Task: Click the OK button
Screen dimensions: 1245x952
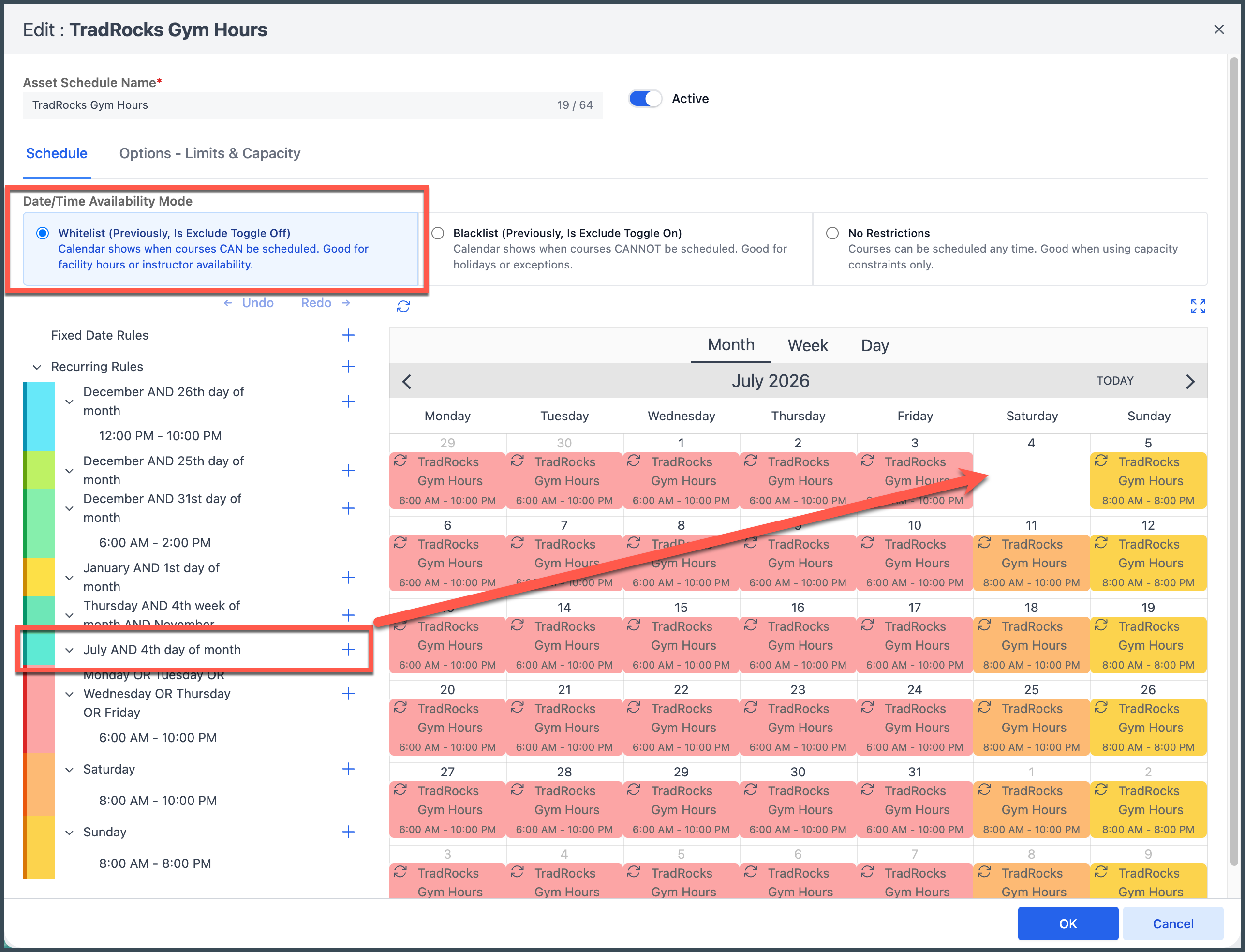Action: (1067, 923)
